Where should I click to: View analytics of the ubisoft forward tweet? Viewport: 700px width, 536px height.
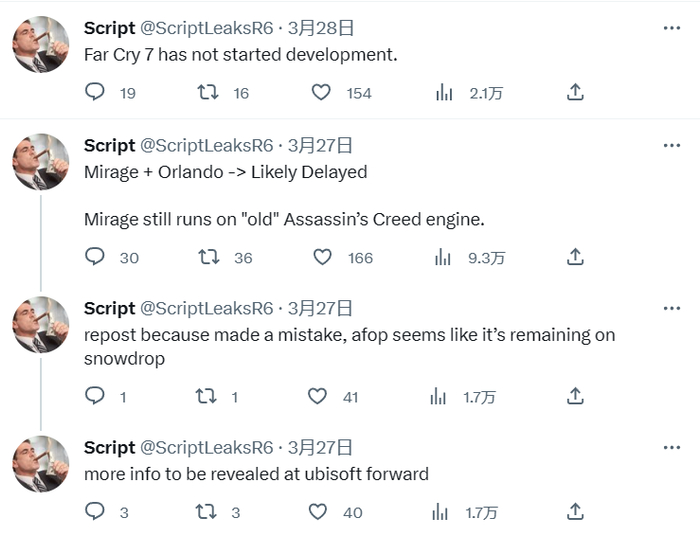coord(438,512)
